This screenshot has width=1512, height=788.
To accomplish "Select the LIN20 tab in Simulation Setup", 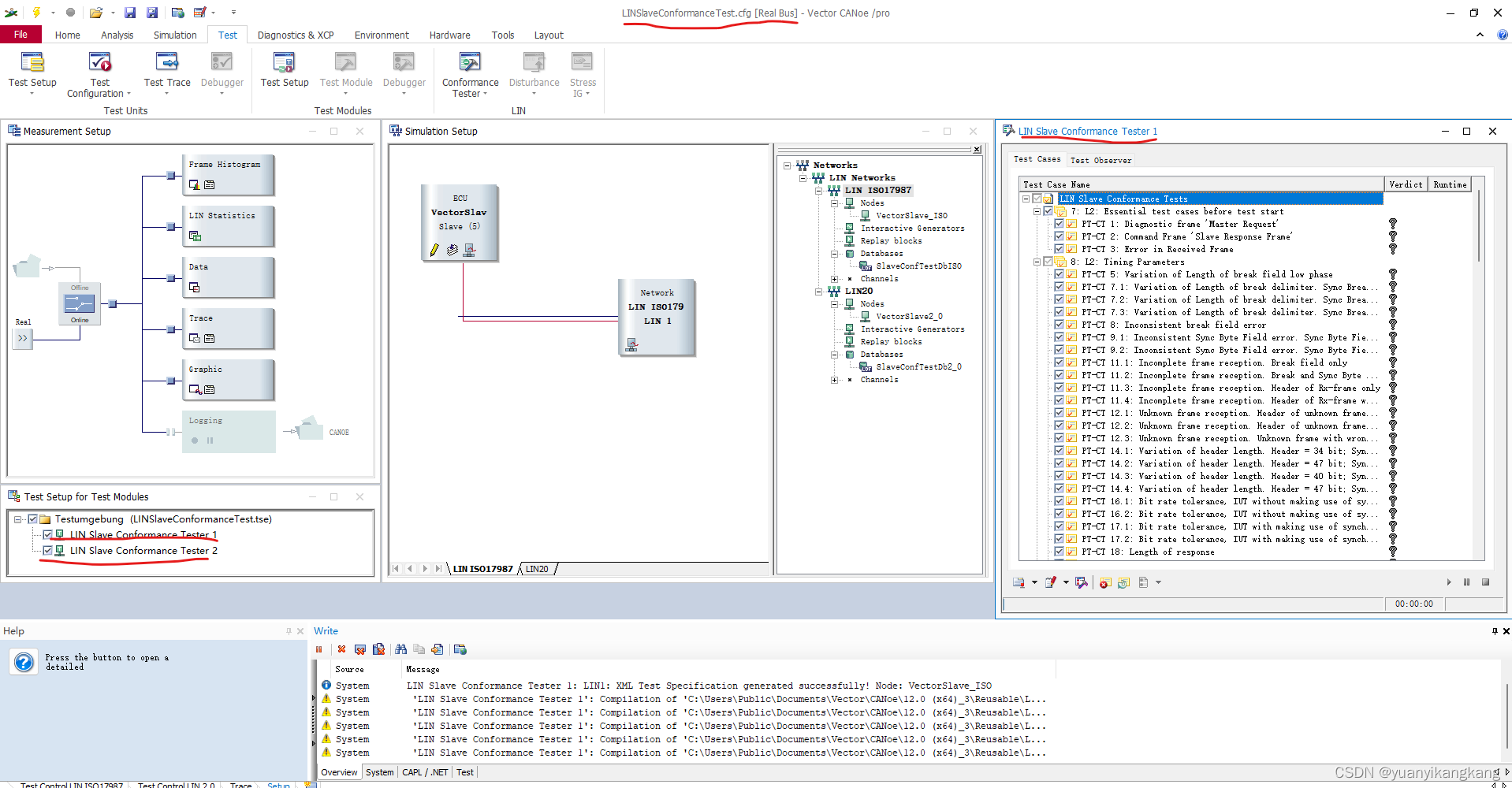I will click(537, 569).
